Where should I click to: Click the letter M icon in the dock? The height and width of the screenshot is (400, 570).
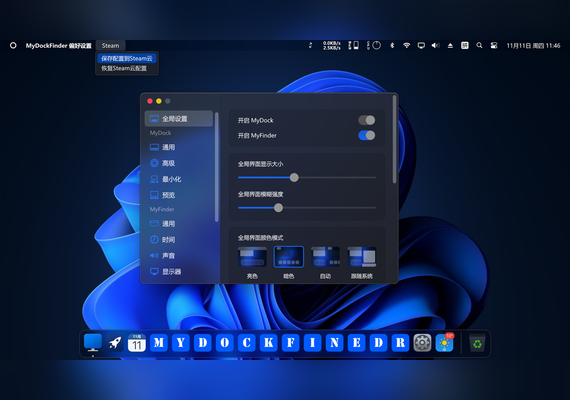tap(159, 343)
